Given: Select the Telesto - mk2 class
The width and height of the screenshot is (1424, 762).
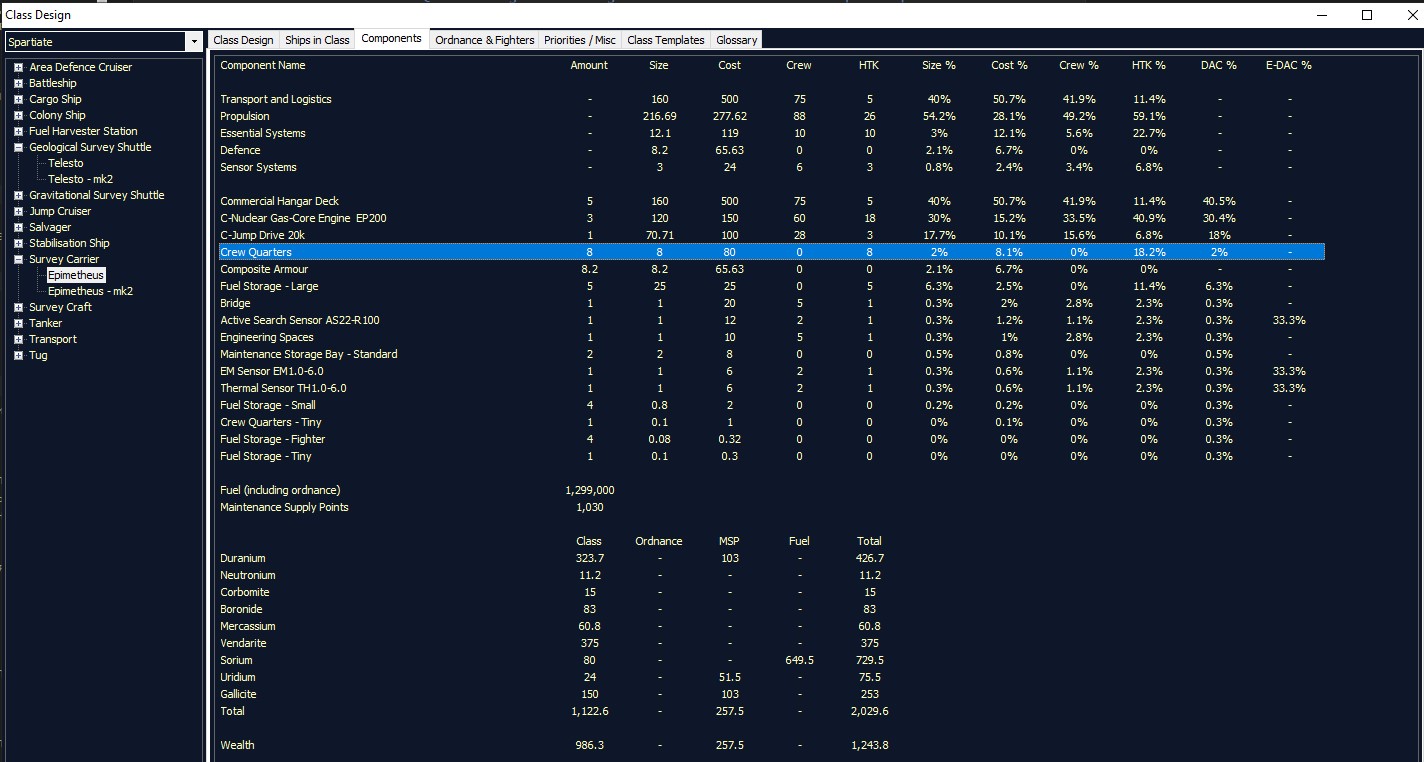Looking at the screenshot, I should click(x=81, y=179).
